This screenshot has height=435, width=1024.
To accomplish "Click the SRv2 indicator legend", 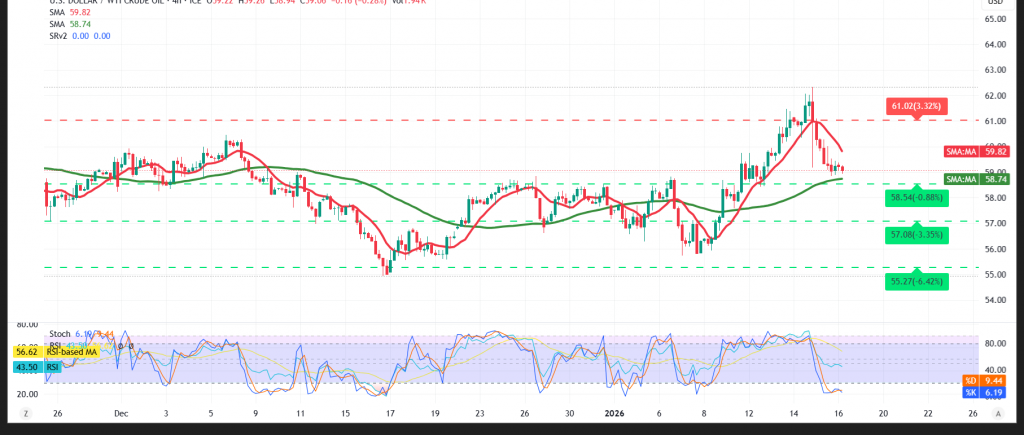I will [78, 36].
